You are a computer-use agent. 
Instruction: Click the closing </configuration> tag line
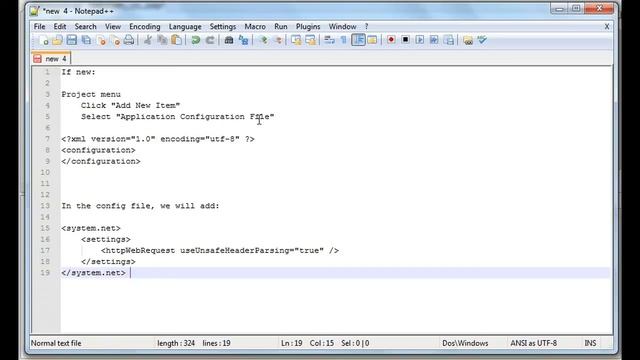coord(101,161)
